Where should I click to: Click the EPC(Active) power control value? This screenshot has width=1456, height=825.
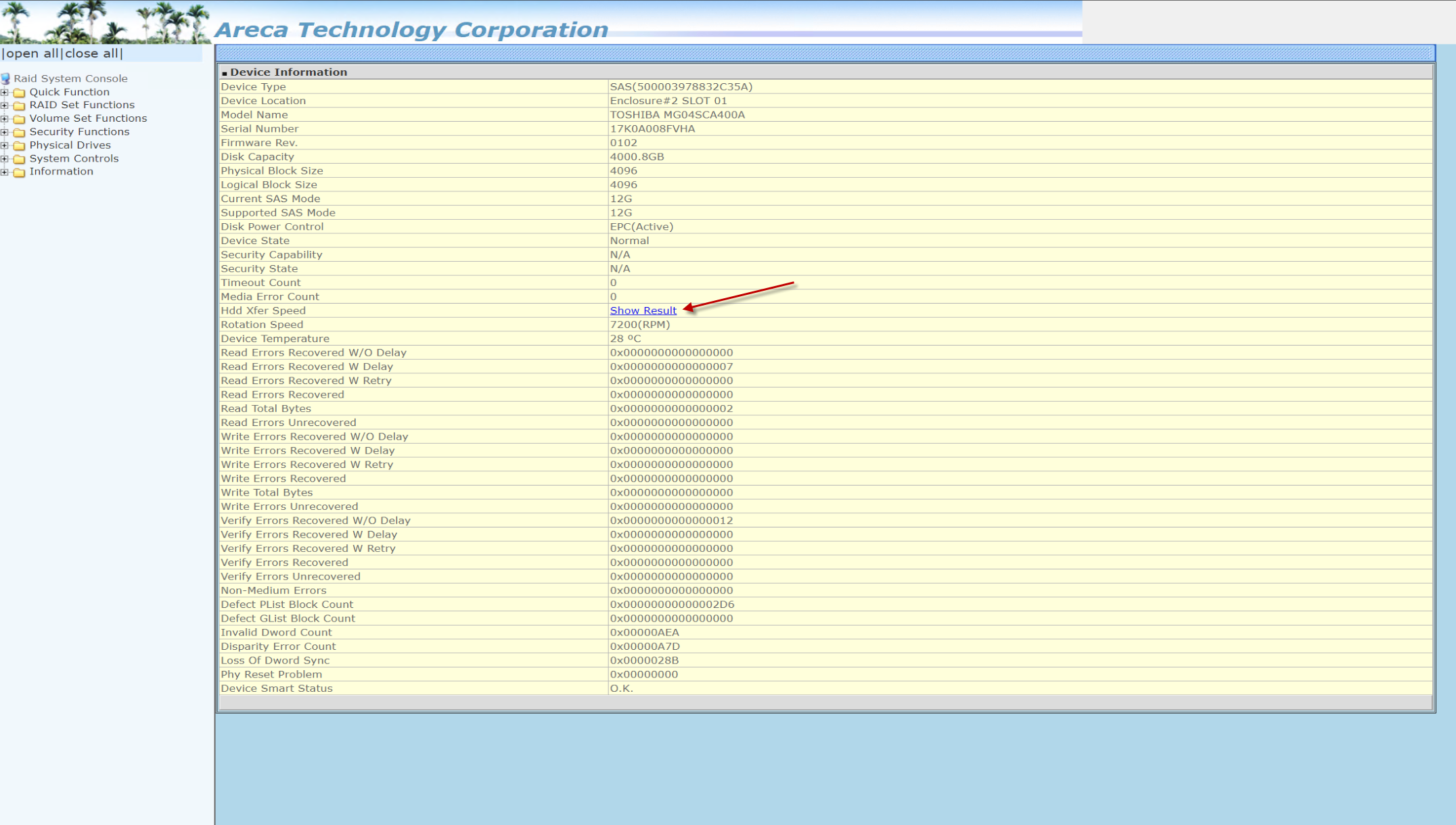click(641, 227)
